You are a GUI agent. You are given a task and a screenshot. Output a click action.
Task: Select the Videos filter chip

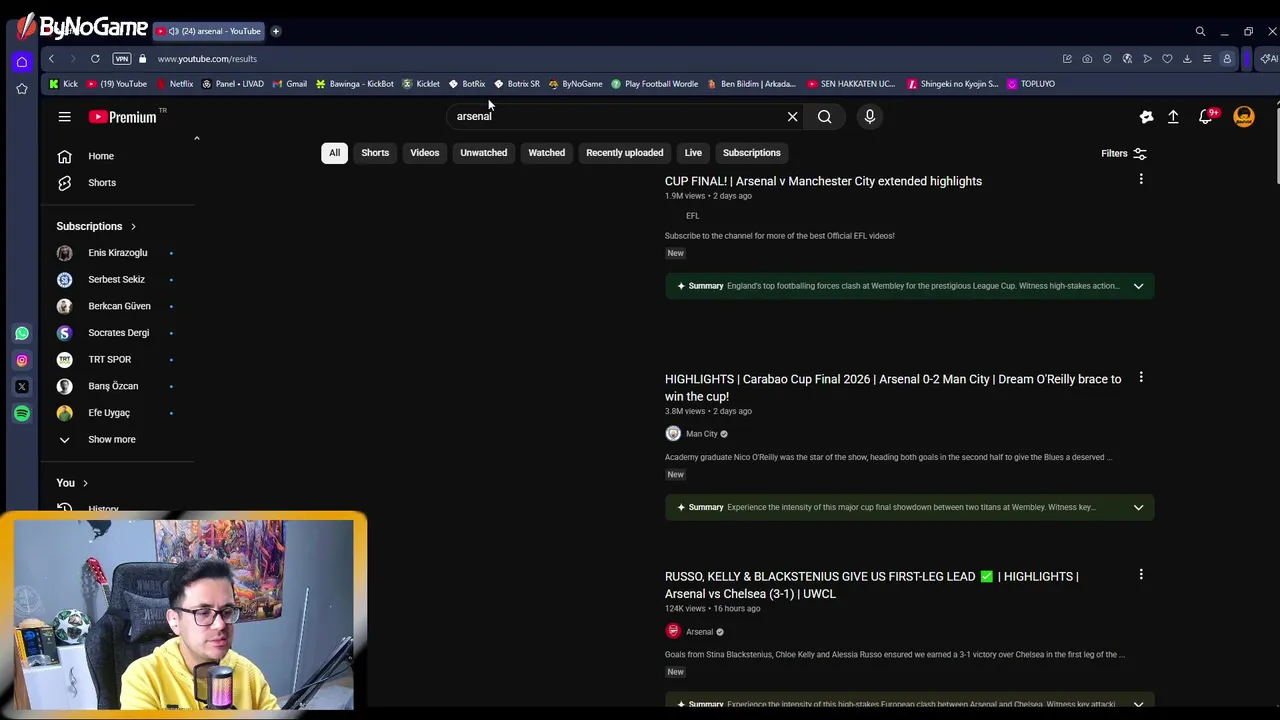424,153
